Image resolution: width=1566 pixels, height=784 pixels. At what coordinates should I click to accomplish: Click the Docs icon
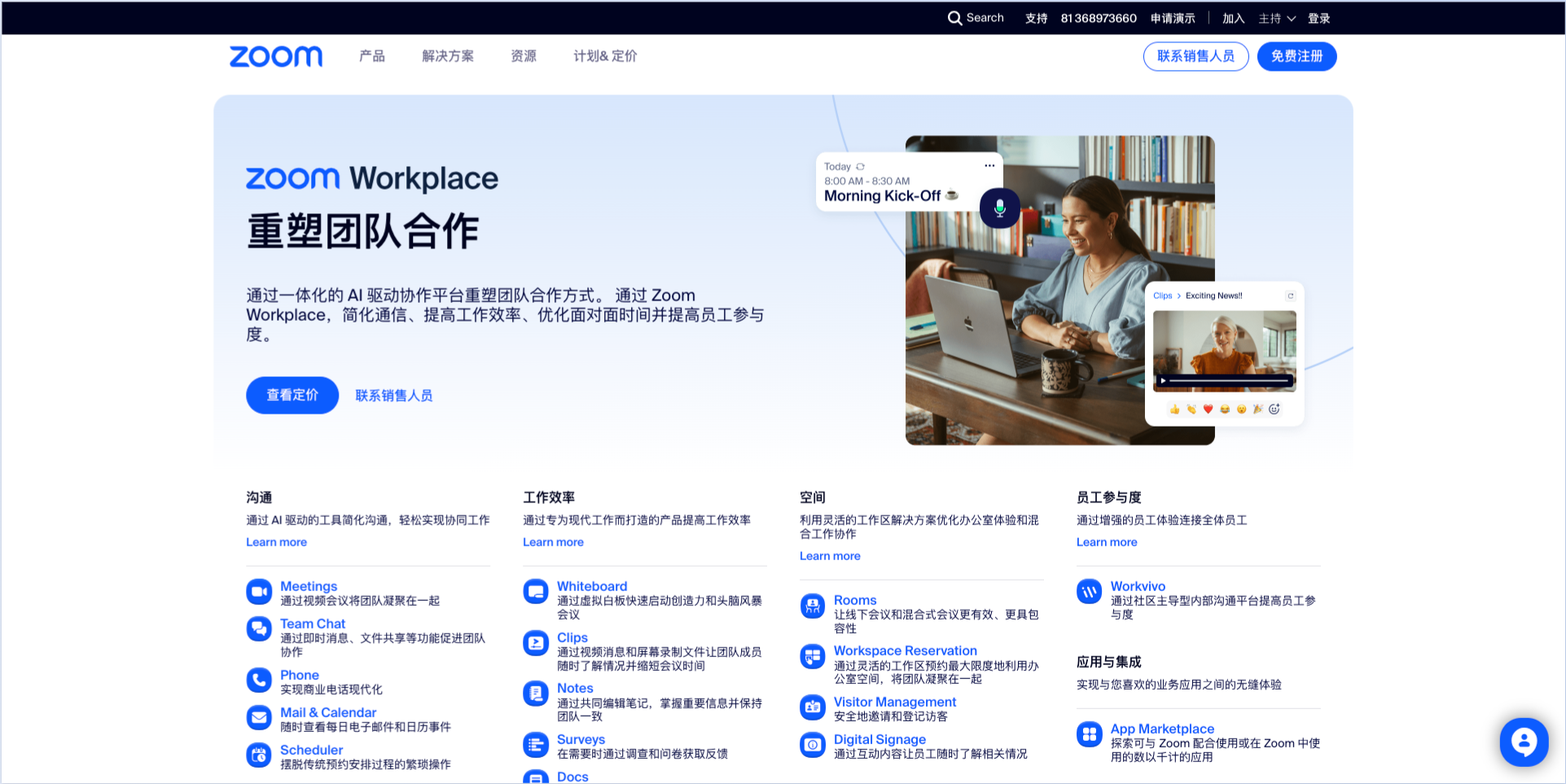(x=536, y=777)
